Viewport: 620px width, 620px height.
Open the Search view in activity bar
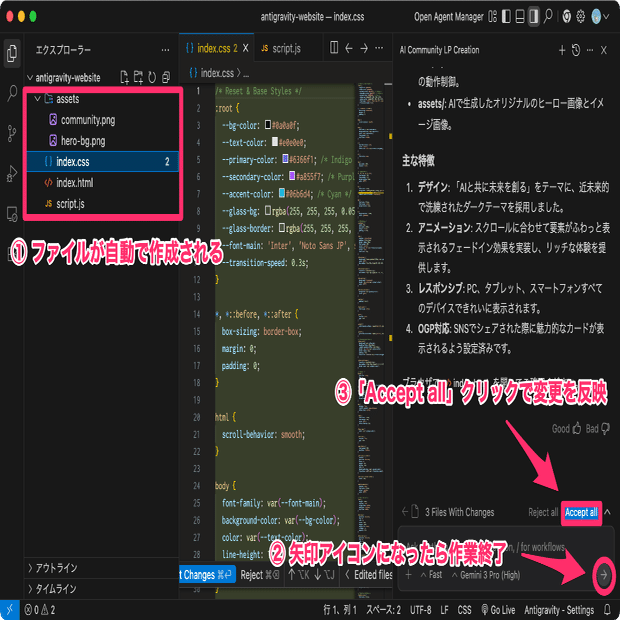(12, 93)
